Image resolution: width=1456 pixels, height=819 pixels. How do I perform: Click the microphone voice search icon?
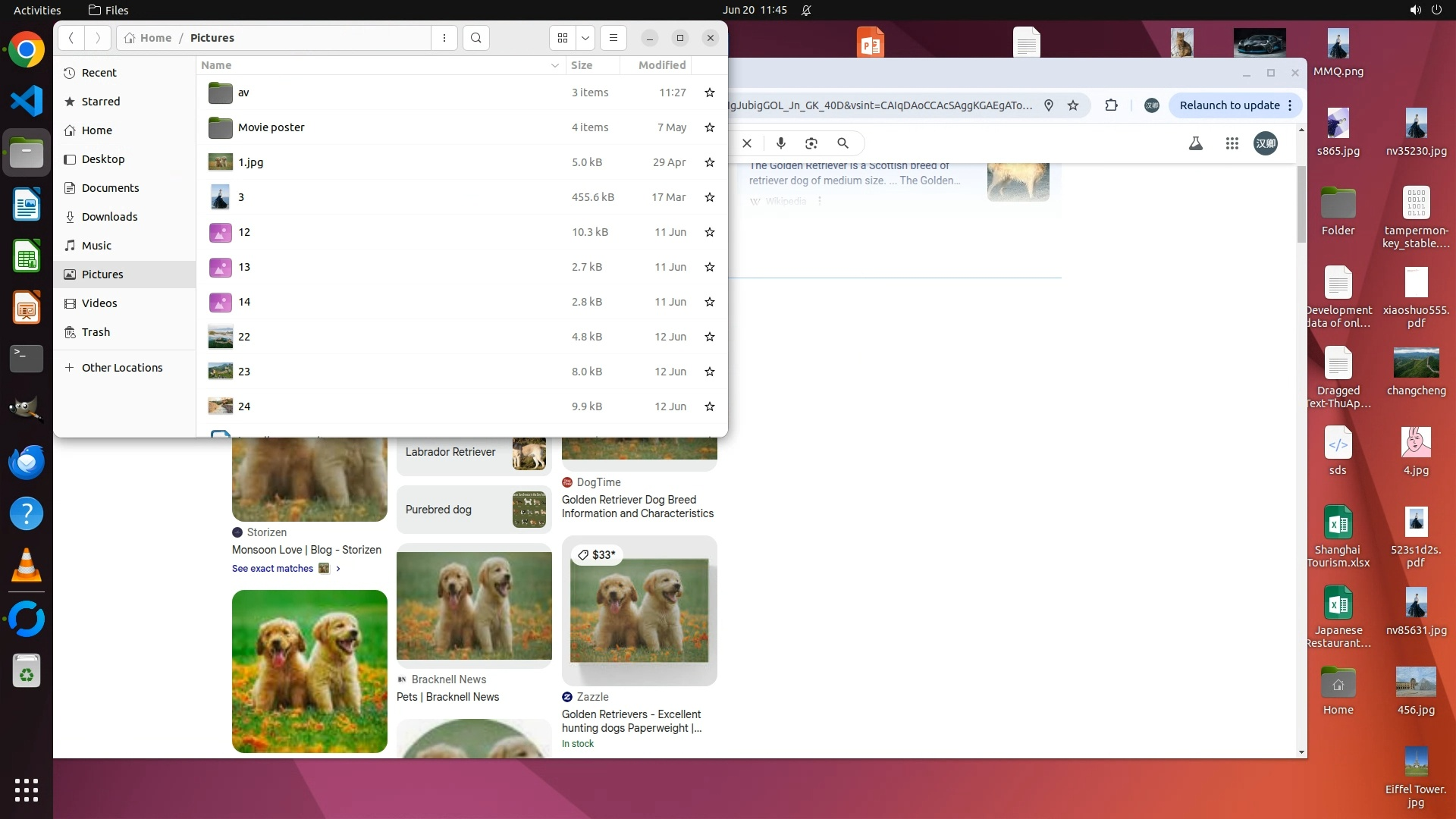coord(780,143)
